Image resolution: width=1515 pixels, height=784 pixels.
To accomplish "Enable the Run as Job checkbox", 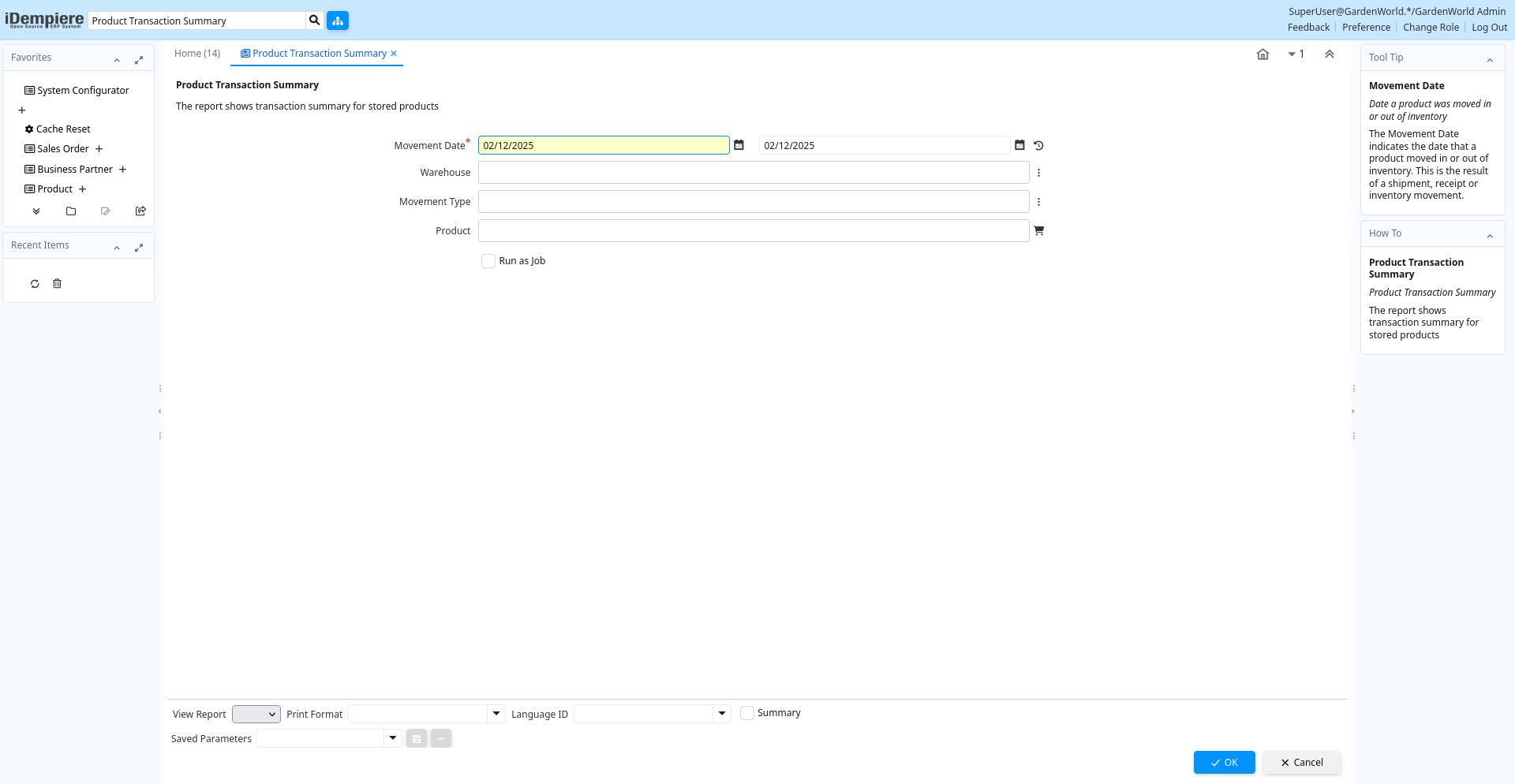I will pyautogui.click(x=488, y=261).
